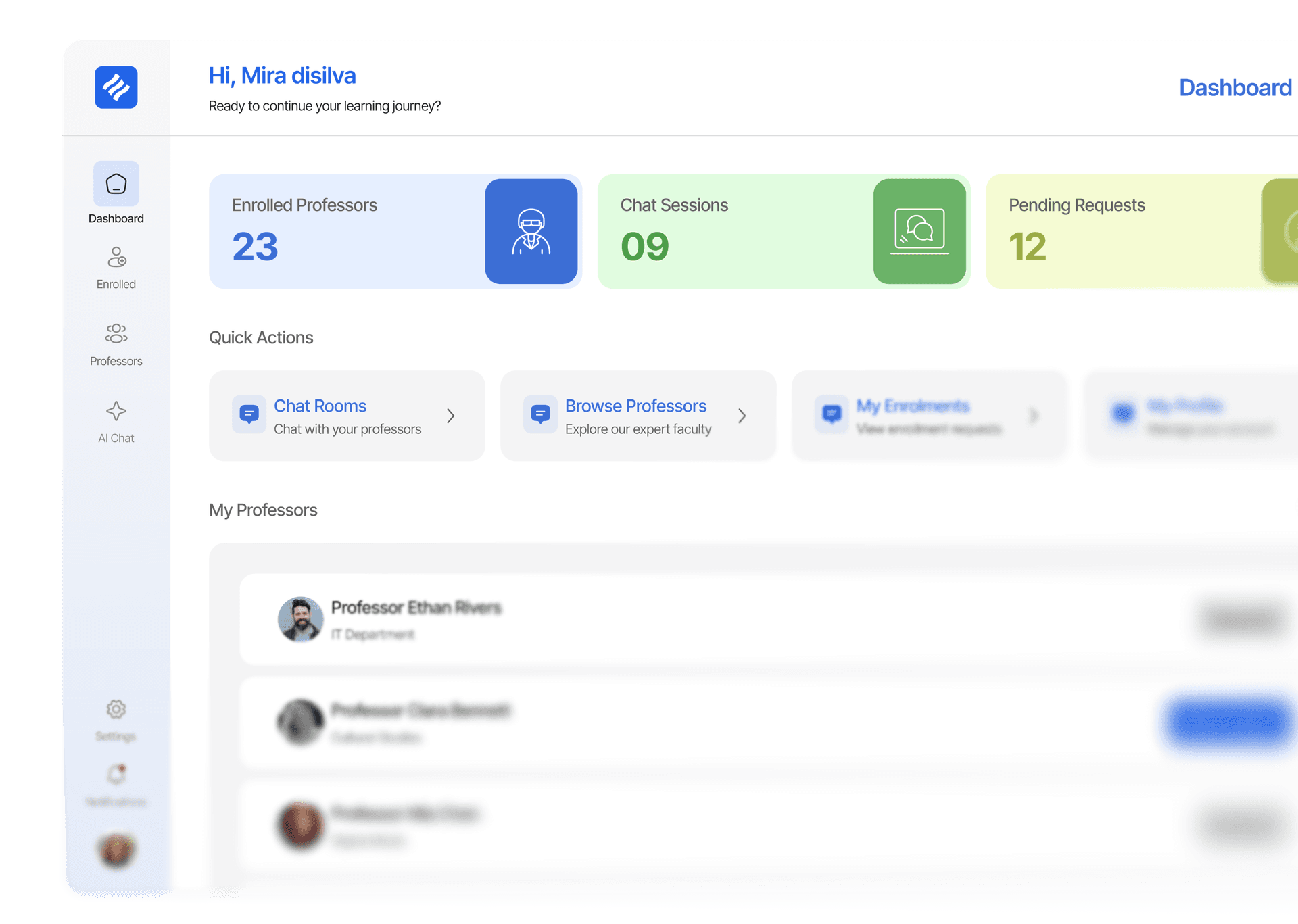The width and height of the screenshot is (1298, 924).
Task: Open the Chat Rooms link
Action: (320, 406)
